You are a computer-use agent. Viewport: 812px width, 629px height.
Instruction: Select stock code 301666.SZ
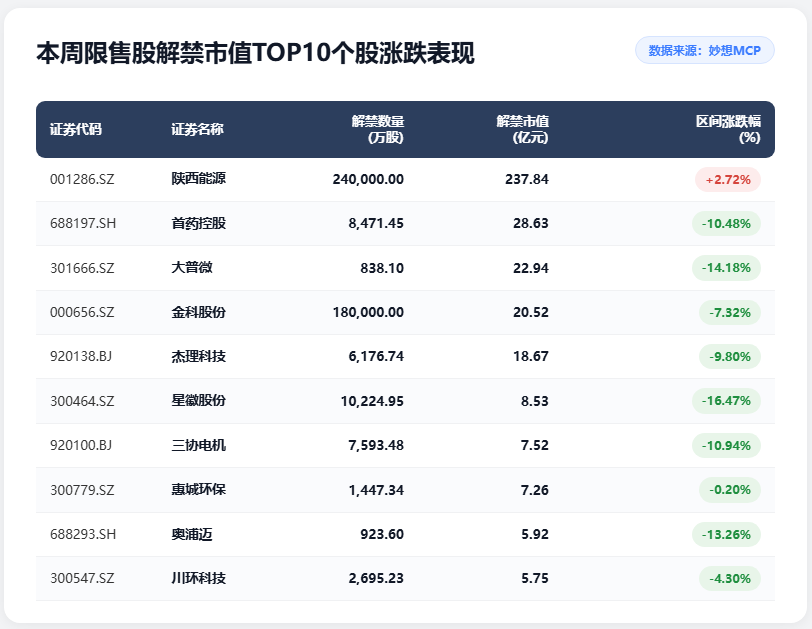(82, 268)
